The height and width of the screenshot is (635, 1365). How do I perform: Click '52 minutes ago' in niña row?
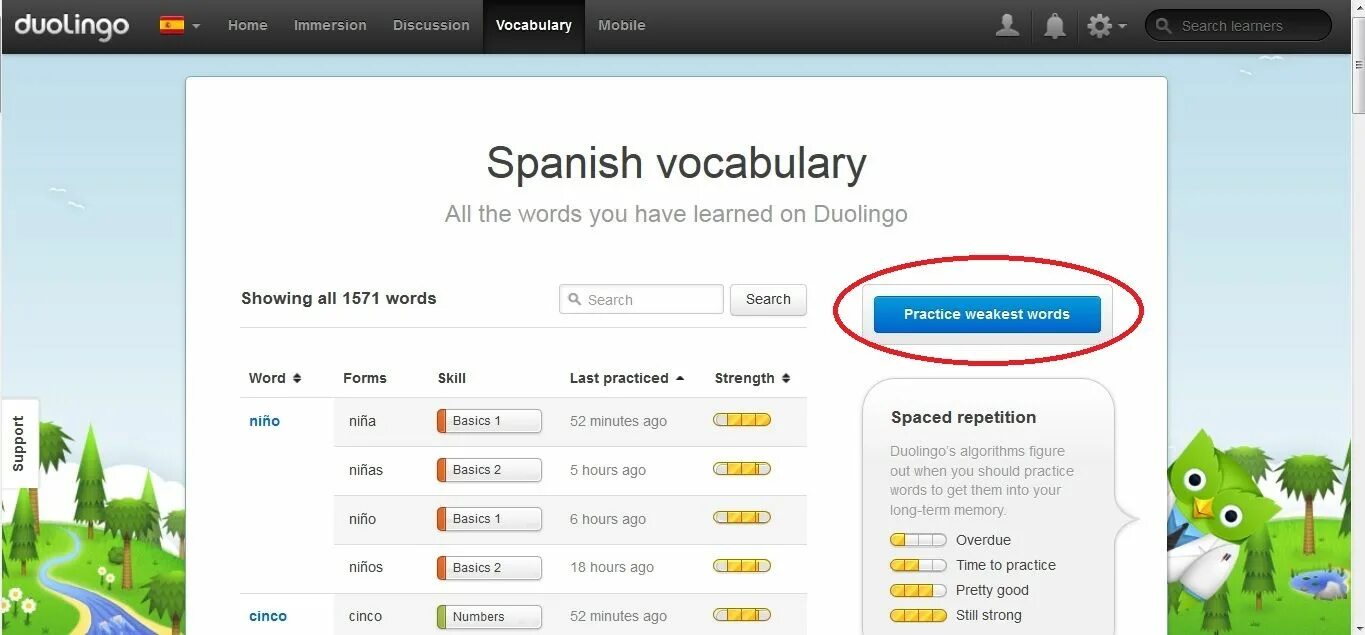point(618,421)
